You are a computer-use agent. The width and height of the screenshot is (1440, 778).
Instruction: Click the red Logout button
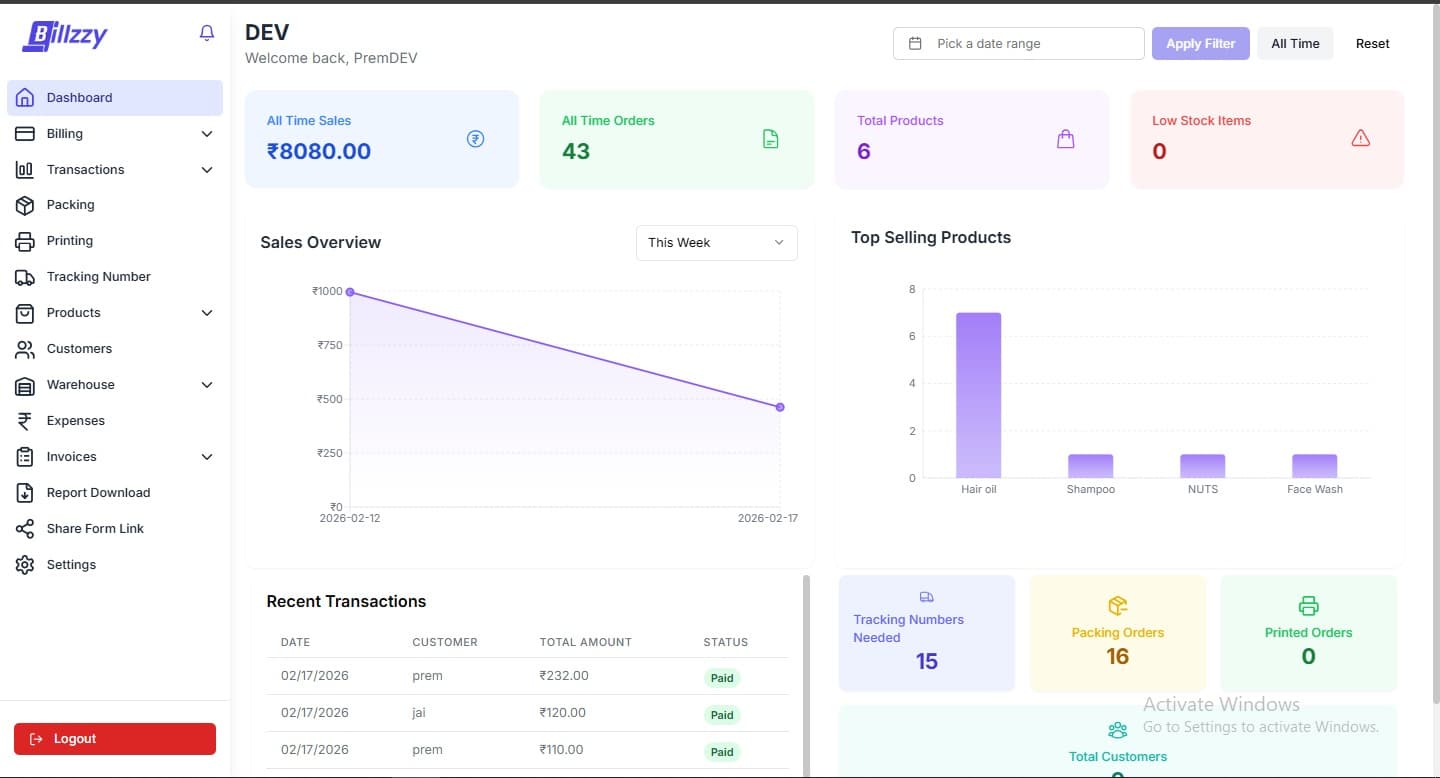(115, 739)
